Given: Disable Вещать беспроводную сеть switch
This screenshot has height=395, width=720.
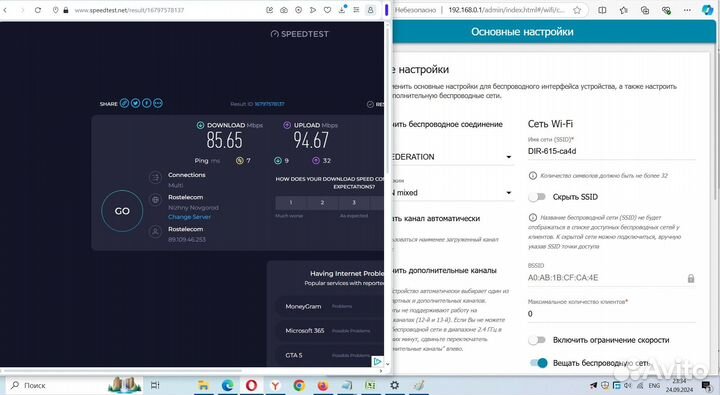Looking at the screenshot, I should pyautogui.click(x=539, y=363).
